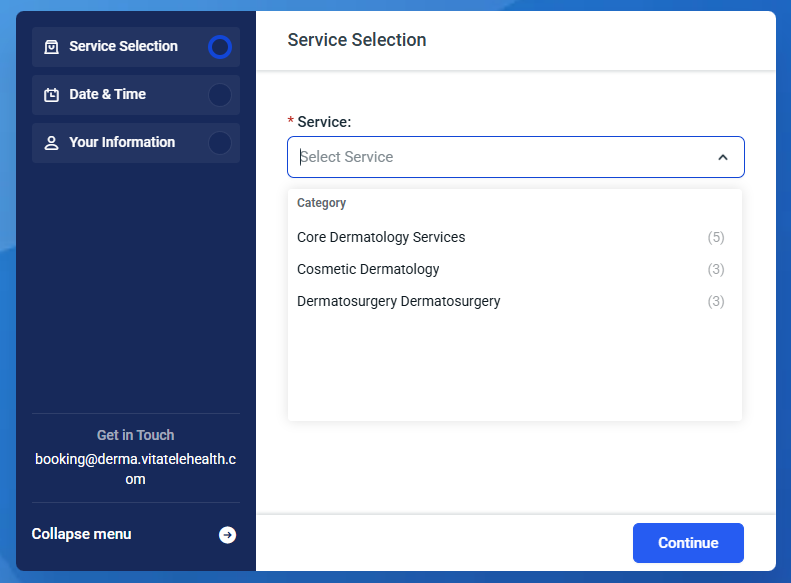Collapse the Service dropdown using its chevron
This screenshot has width=791, height=583.
click(723, 157)
